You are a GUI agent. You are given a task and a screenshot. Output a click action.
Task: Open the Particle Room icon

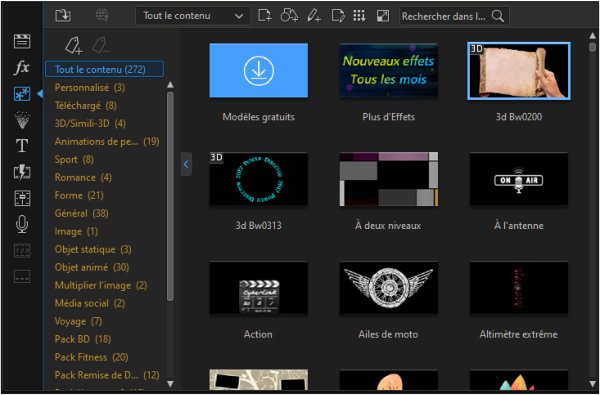22,120
